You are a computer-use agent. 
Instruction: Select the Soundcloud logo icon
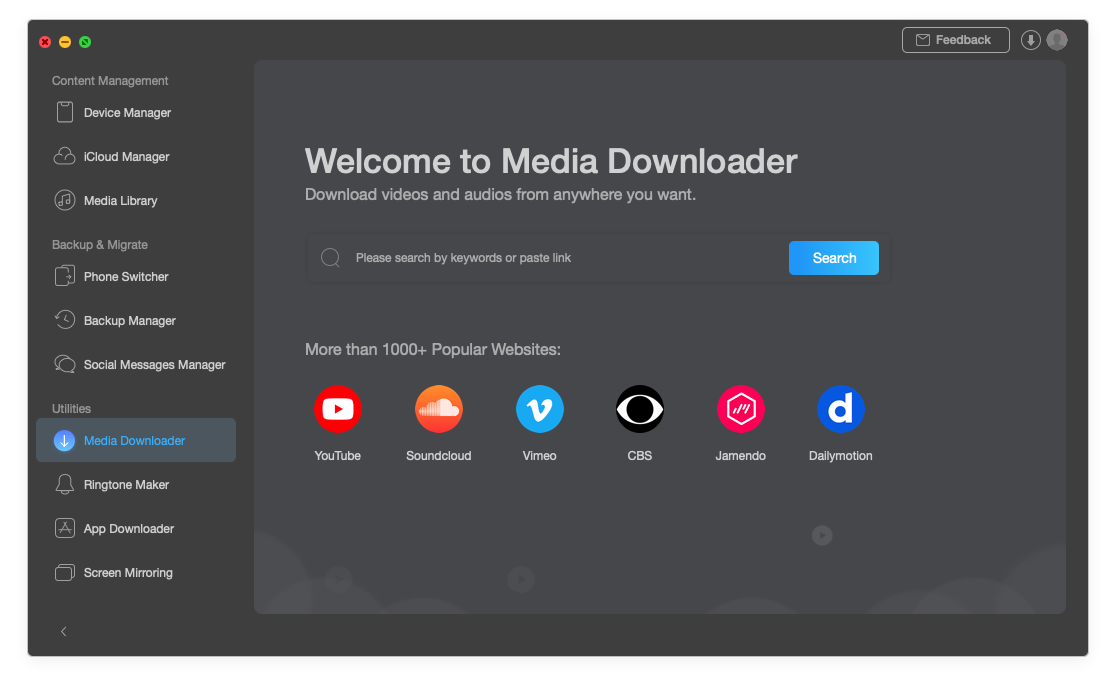pyautogui.click(x=438, y=409)
